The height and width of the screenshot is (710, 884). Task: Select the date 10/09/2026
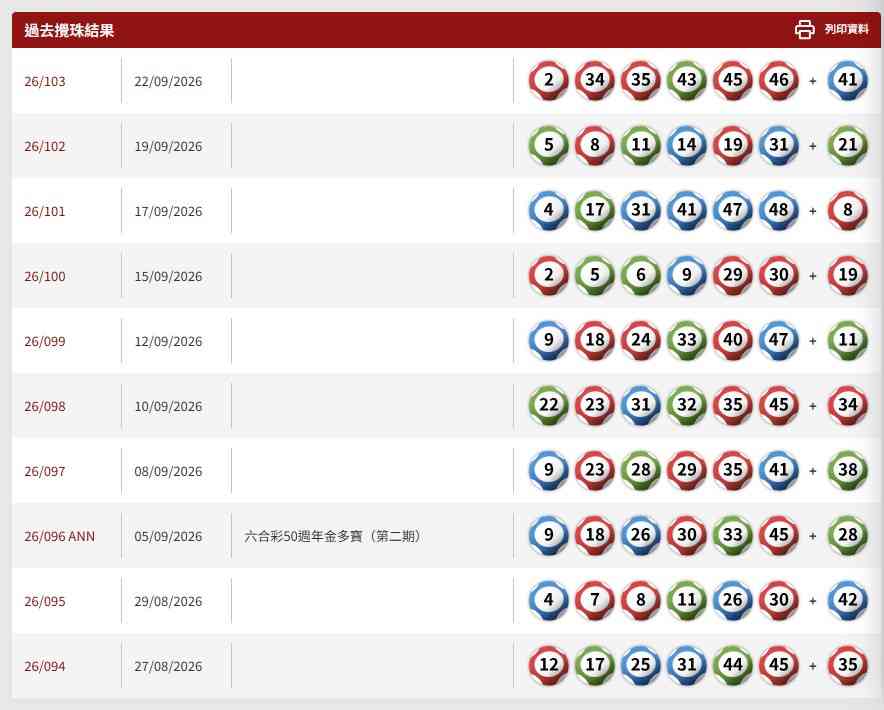click(168, 406)
